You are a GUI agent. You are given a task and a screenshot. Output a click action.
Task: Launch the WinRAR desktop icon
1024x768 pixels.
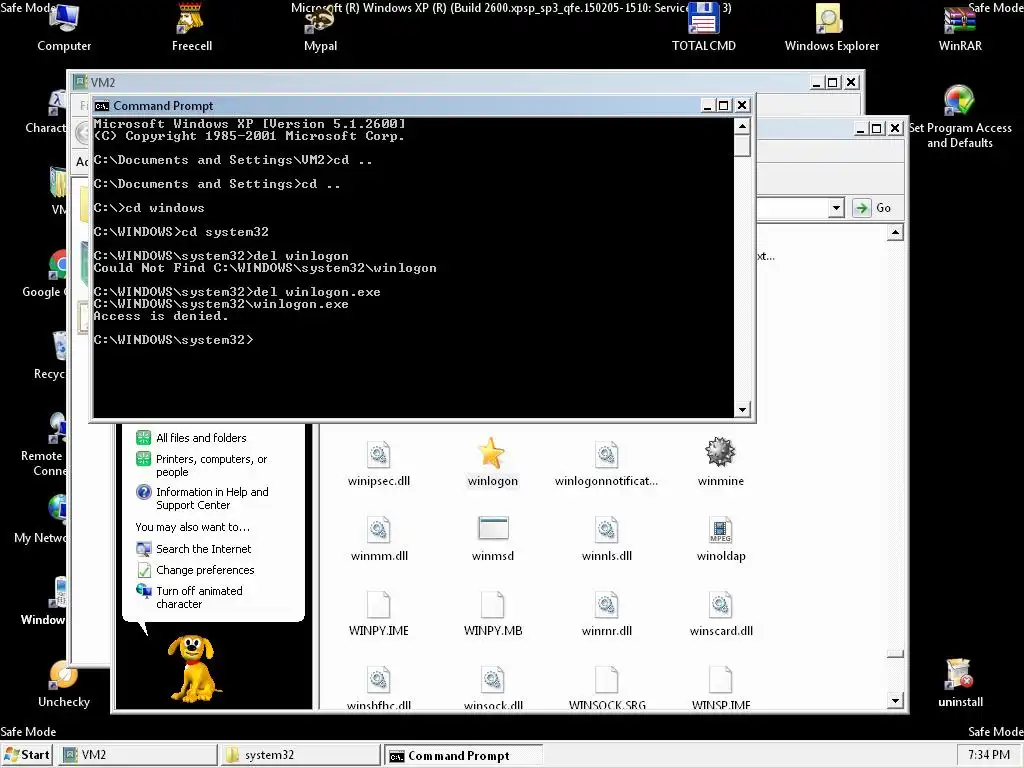tap(959, 26)
